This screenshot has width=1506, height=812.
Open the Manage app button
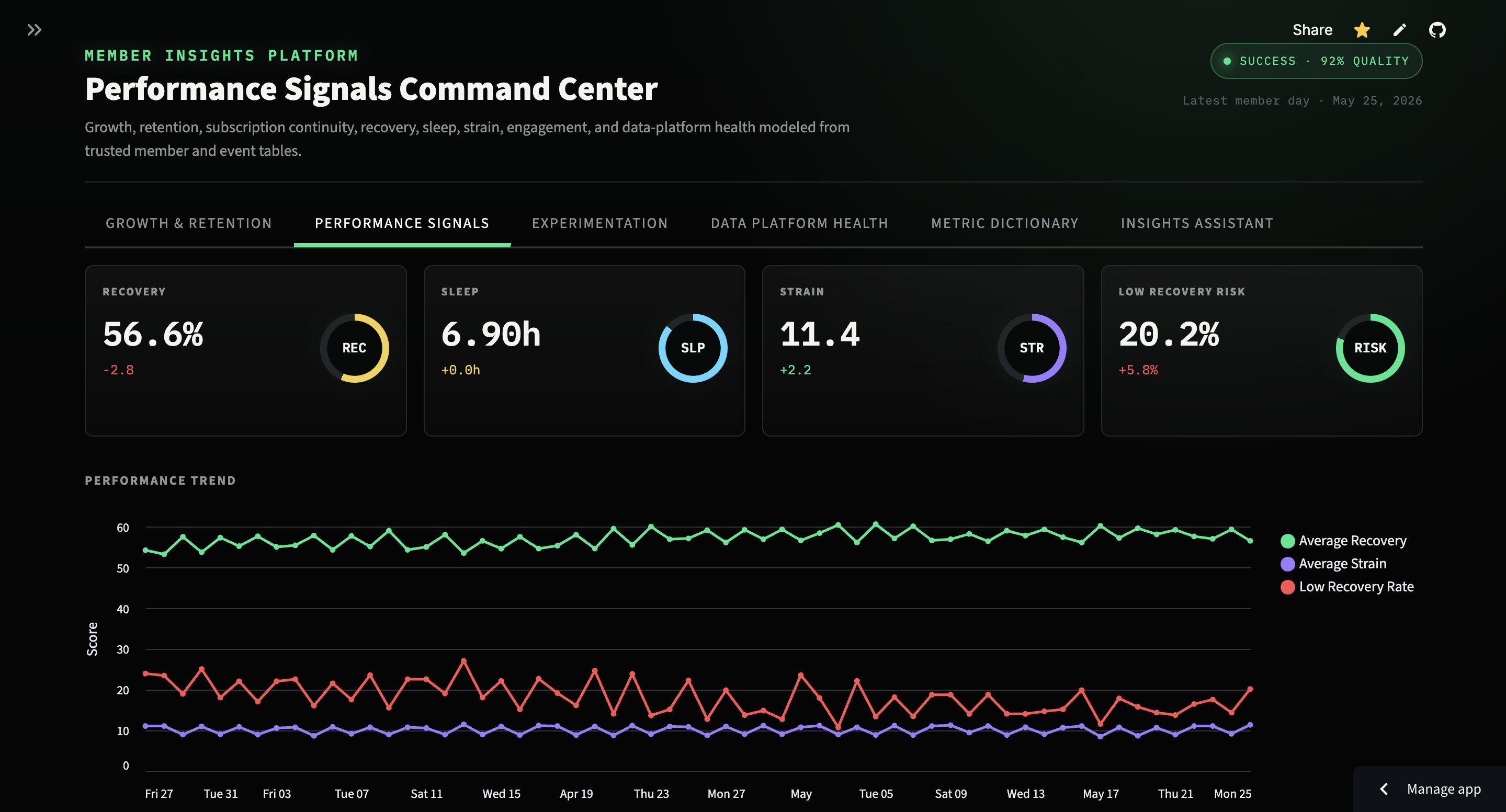1430,789
